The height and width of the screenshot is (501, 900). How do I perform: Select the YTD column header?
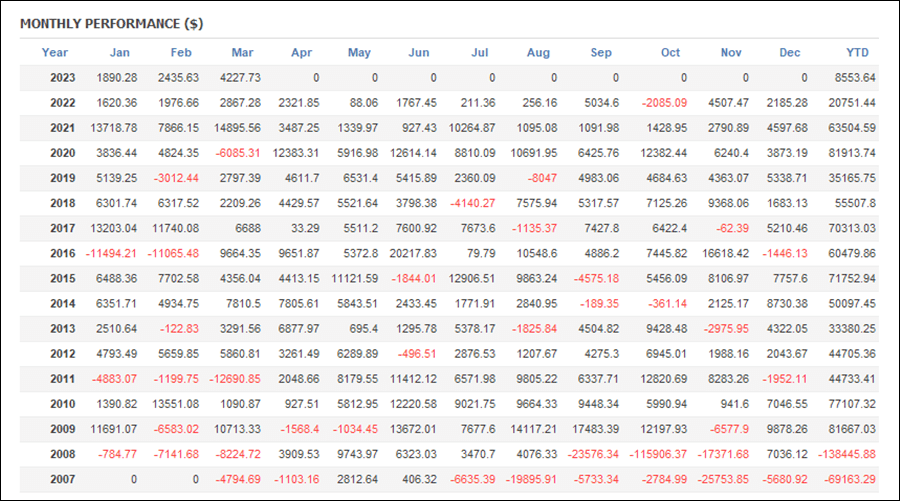[857, 52]
